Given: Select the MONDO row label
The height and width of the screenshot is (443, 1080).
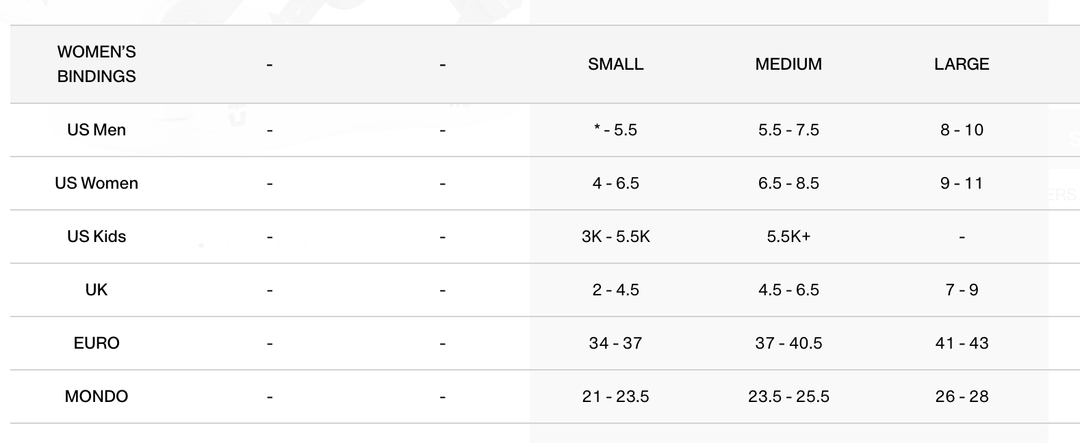Looking at the screenshot, I should pos(96,397).
